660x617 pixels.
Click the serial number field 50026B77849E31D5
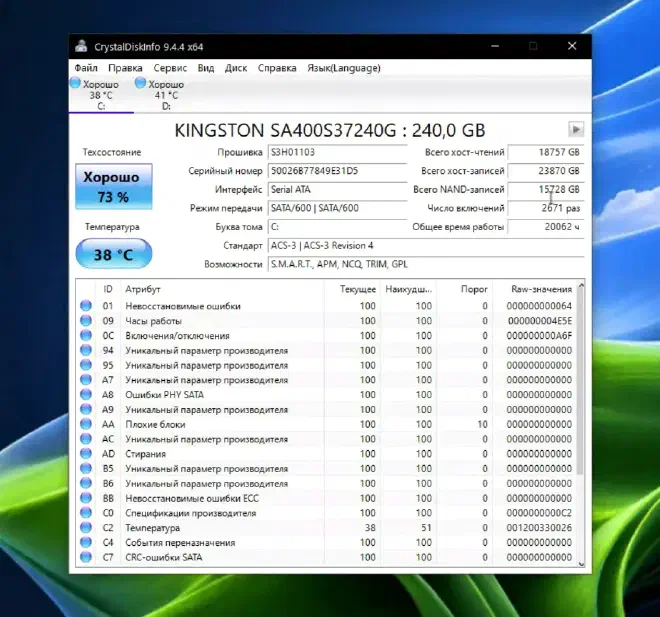point(338,171)
